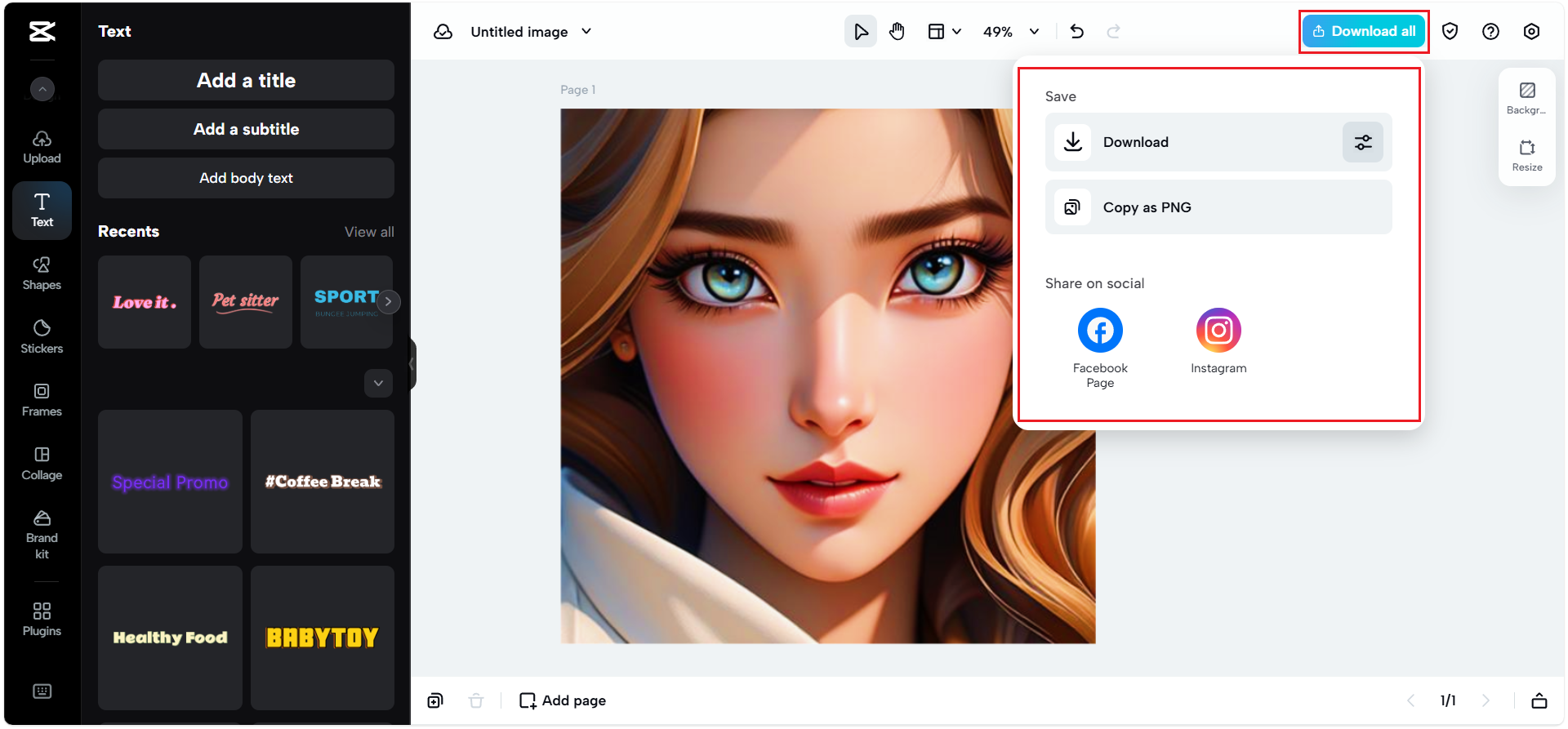Open the settings hexagon icon

tap(1532, 32)
